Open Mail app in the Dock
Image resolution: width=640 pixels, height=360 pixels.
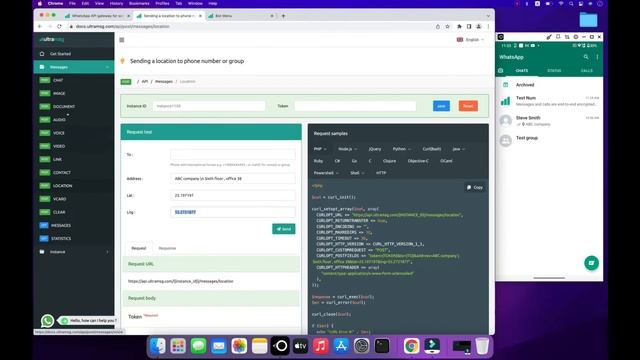click(219, 346)
